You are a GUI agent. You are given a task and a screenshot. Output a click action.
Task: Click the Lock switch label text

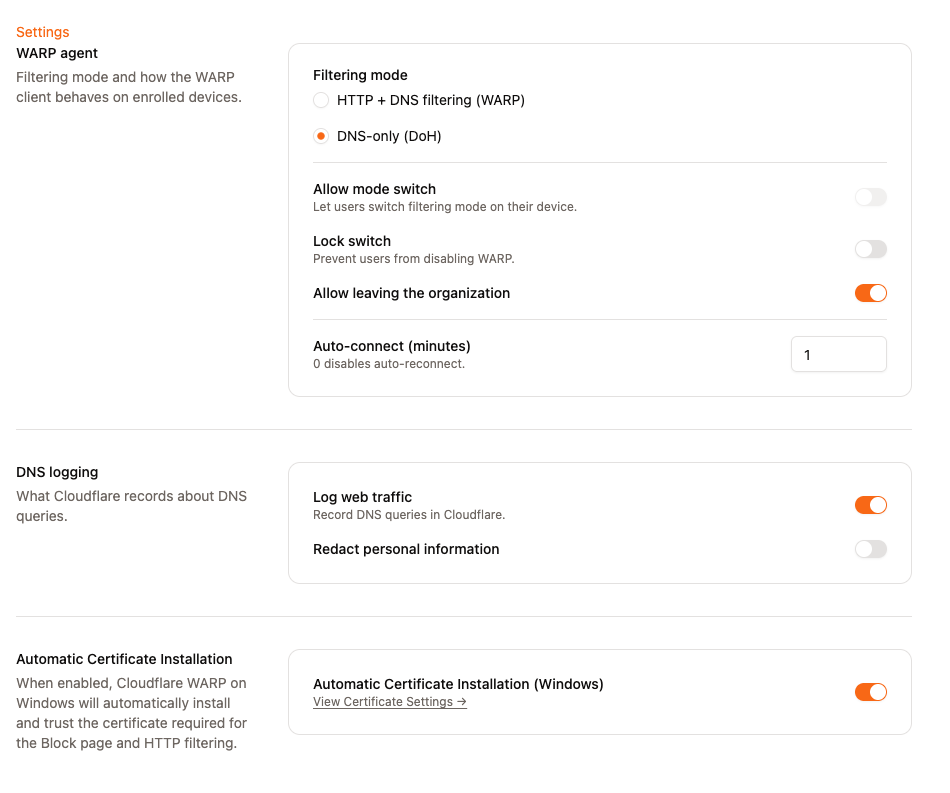(x=352, y=241)
